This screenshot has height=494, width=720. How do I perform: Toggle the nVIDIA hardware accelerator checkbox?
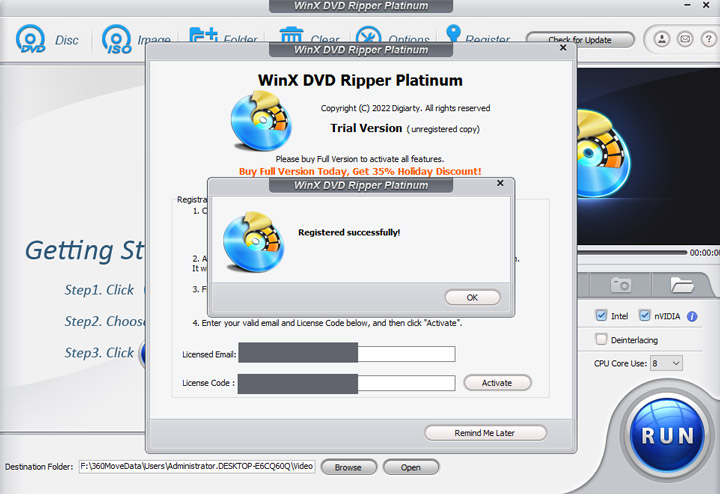pyautogui.click(x=644, y=316)
